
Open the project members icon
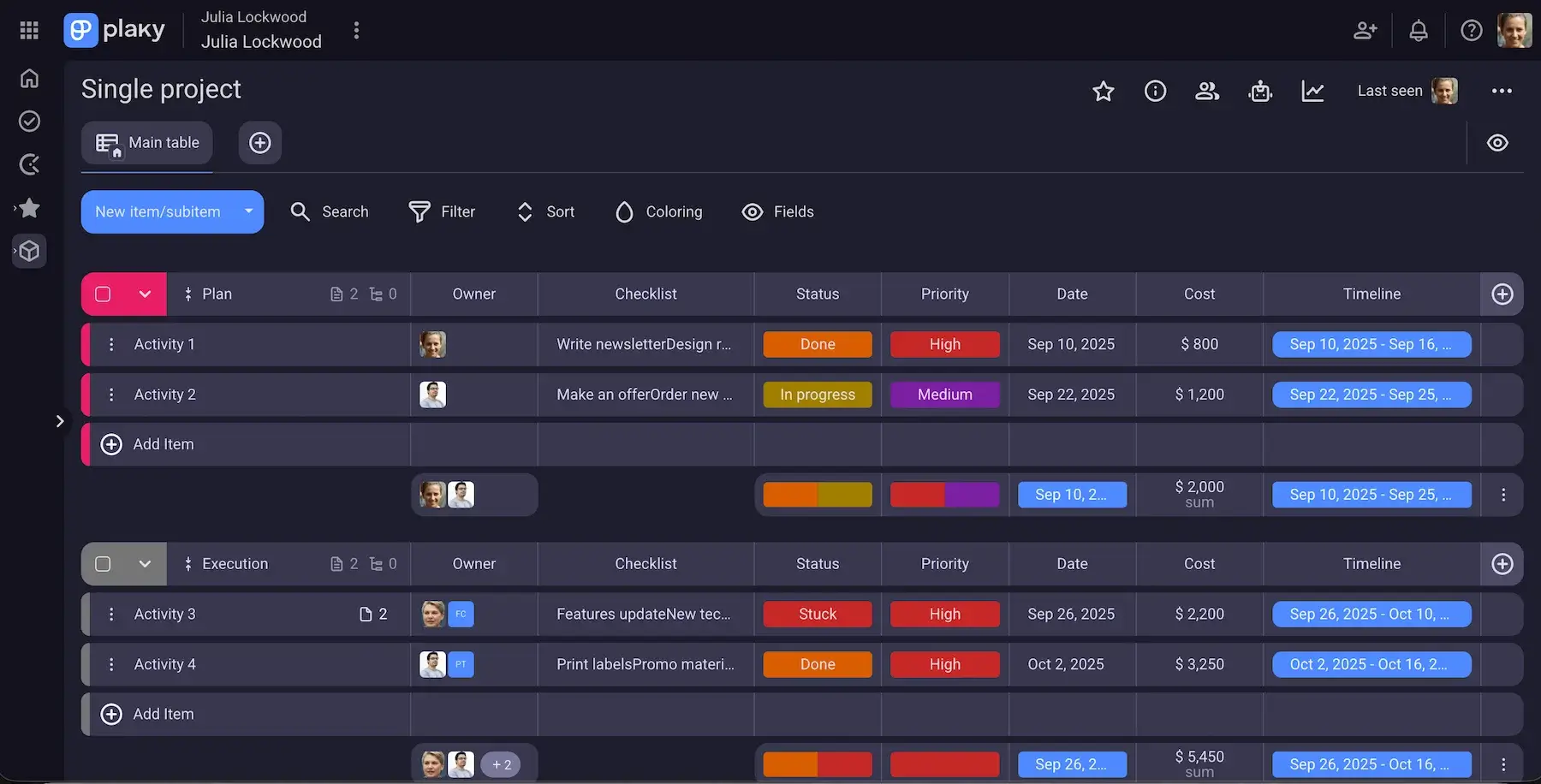1207,91
